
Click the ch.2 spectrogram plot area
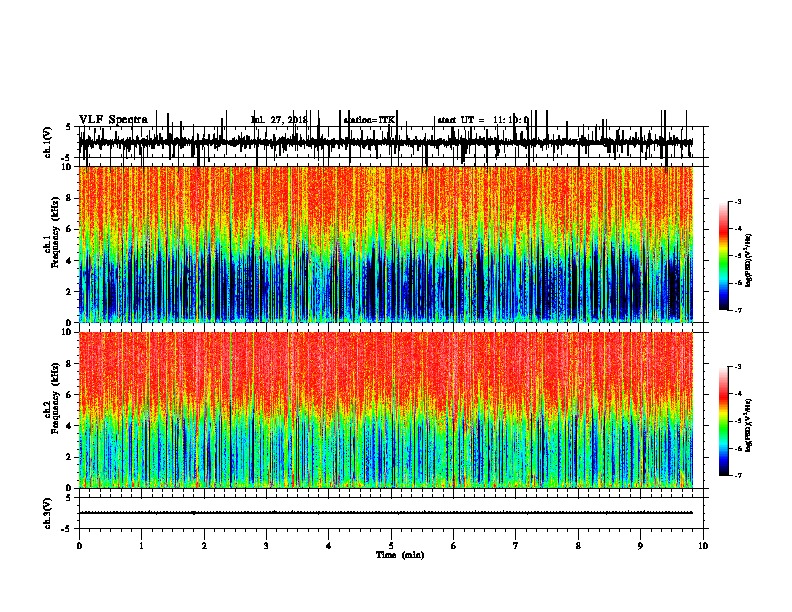tap(386, 410)
